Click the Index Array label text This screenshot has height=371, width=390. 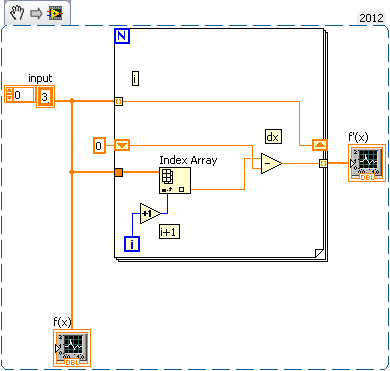pyautogui.click(x=188, y=160)
